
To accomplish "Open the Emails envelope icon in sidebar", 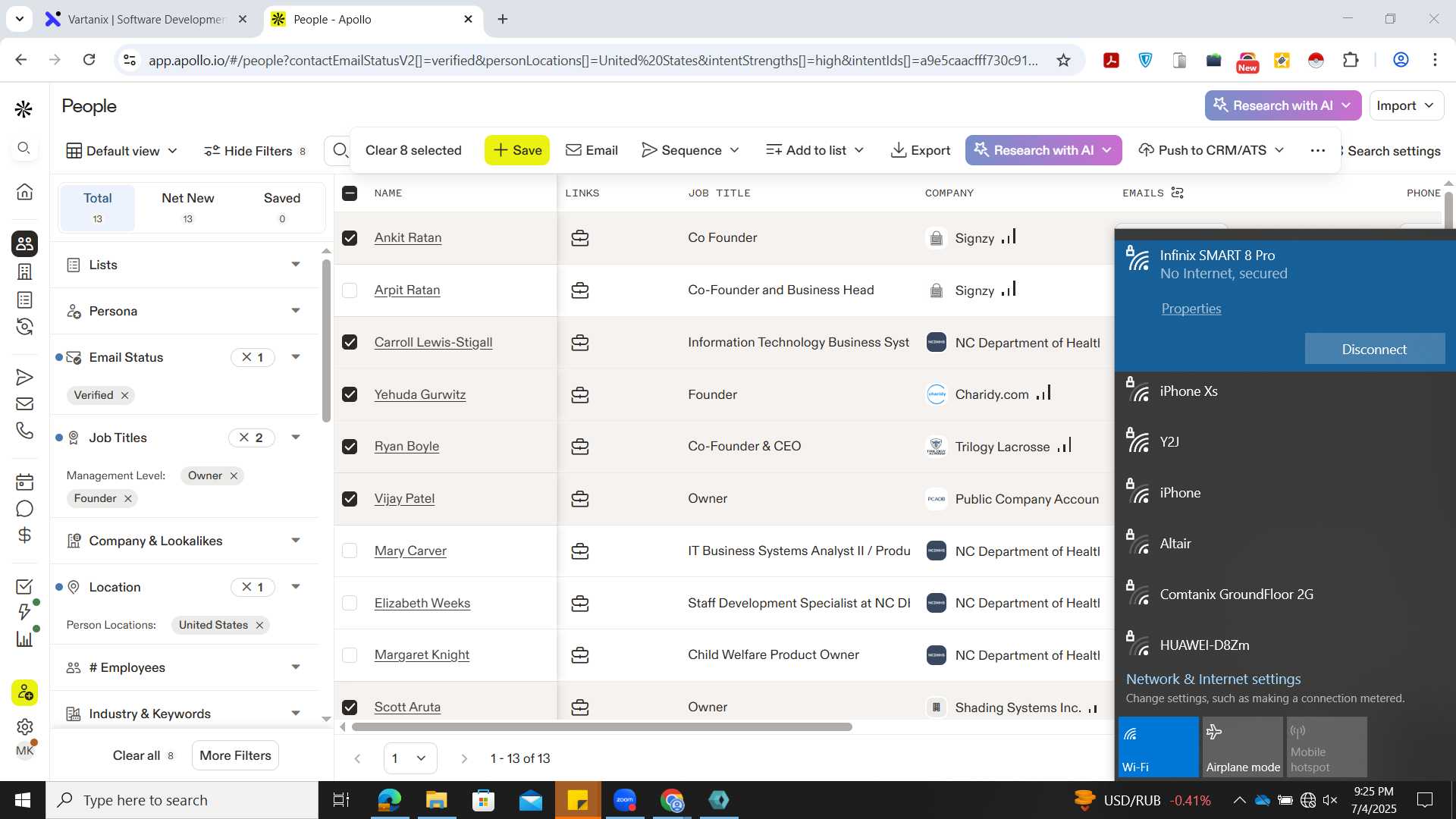I will point(24,404).
